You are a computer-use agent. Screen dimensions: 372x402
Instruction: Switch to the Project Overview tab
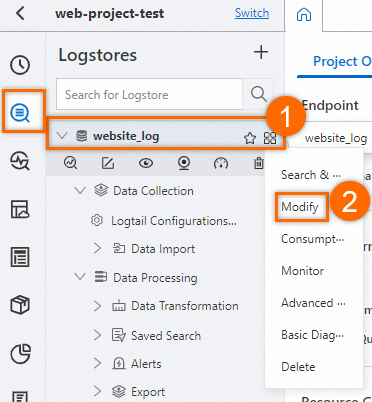[x=342, y=61]
